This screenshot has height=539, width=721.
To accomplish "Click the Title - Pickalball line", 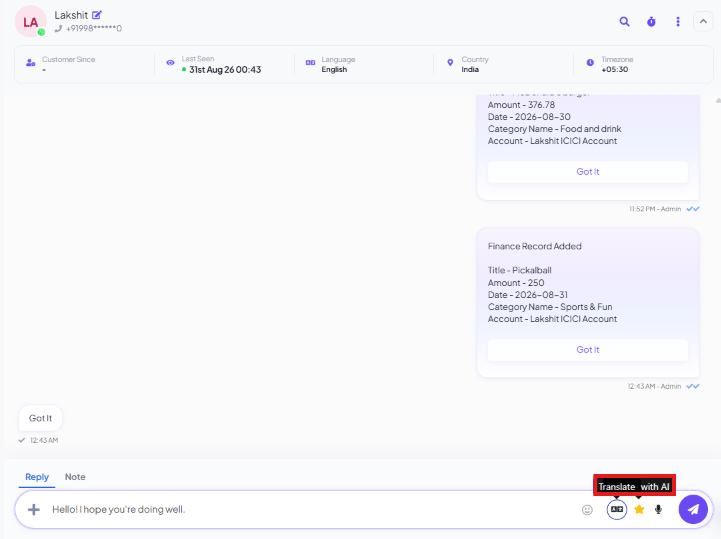I will coord(520,270).
